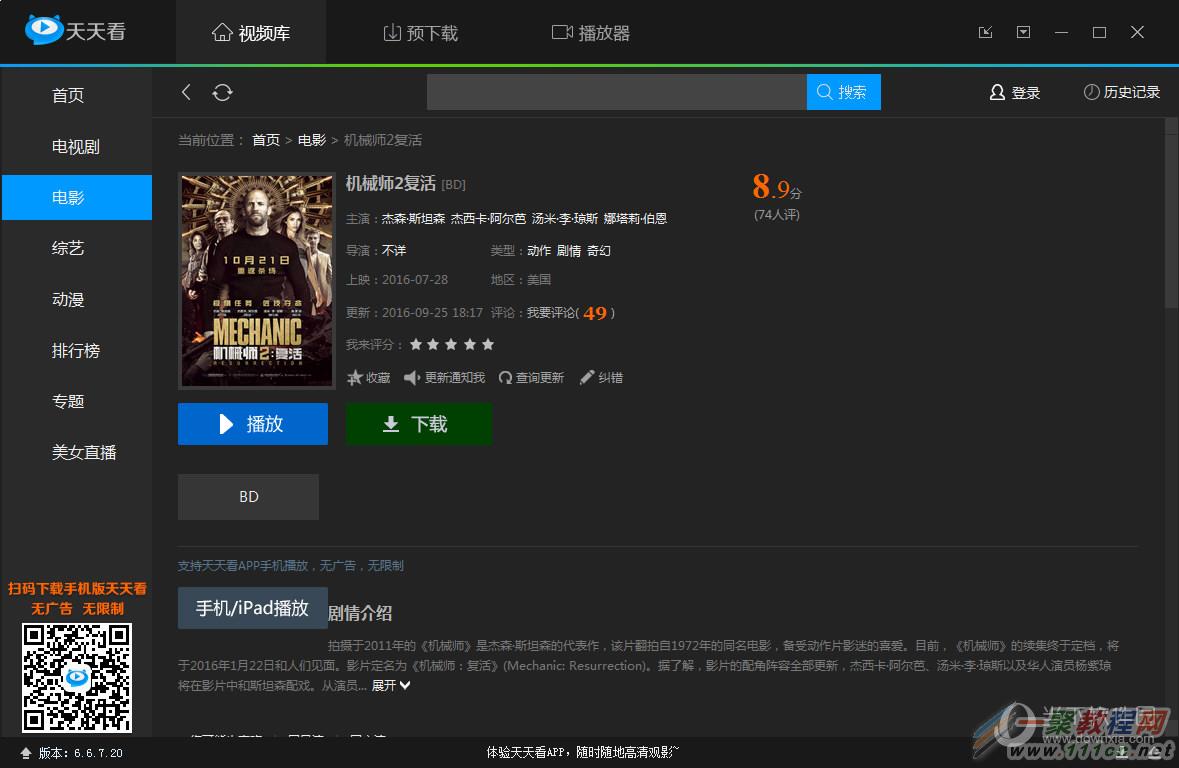Click actor link 杰西卡·阿尔芭
1179x768 pixels.
point(488,219)
